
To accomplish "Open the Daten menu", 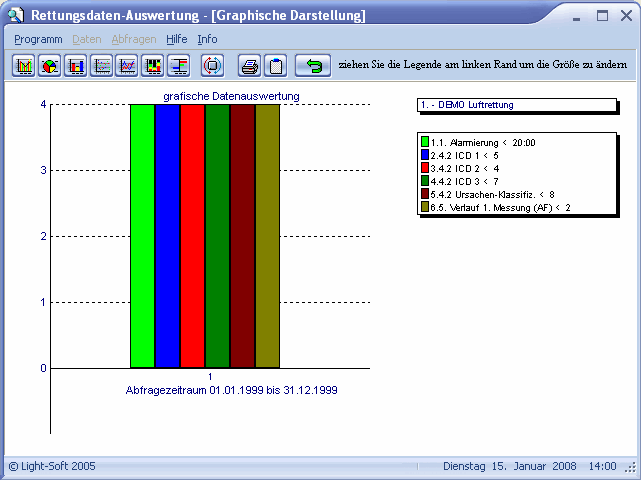I will click(x=87, y=39).
